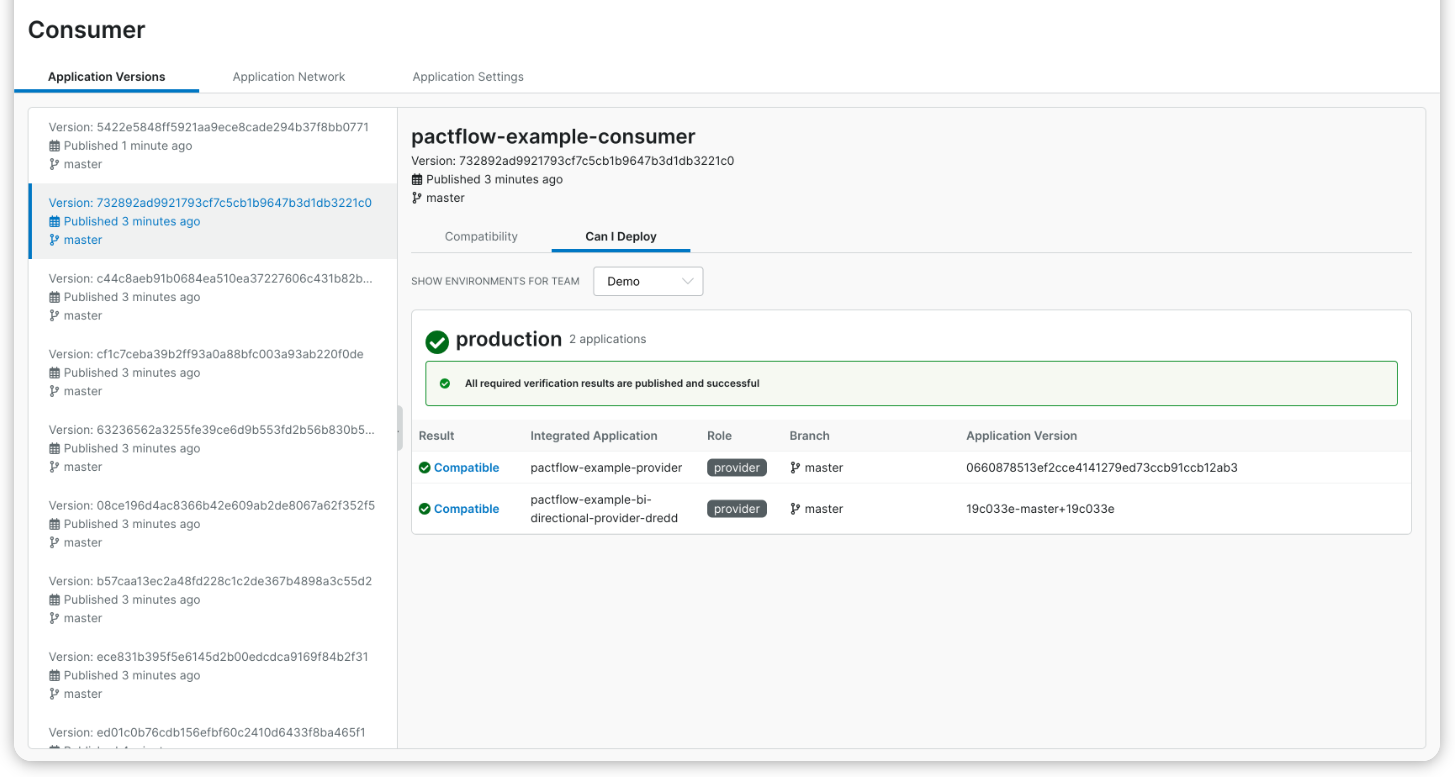Select version starting with 63236562a3255fe
This screenshot has width=1455, height=777.
coord(213,448)
